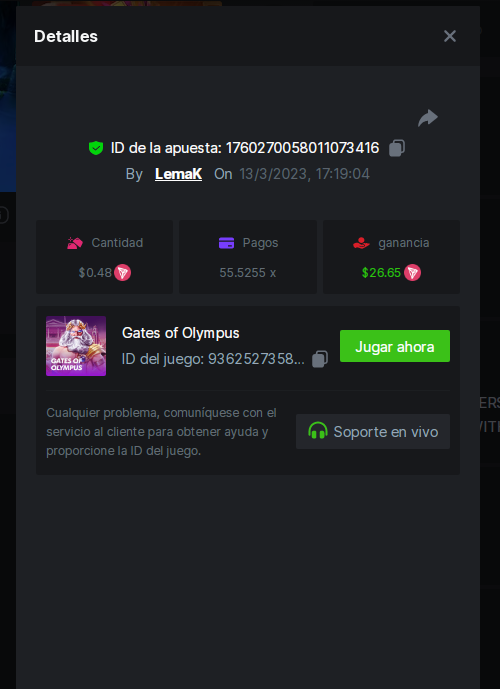Open Soporte en vivo chat
This screenshot has height=689, width=500.
pos(373,432)
